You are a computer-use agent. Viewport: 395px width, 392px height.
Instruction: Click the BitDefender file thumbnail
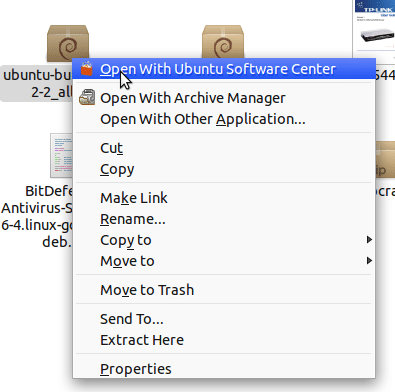pyautogui.click(x=62, y=155)
